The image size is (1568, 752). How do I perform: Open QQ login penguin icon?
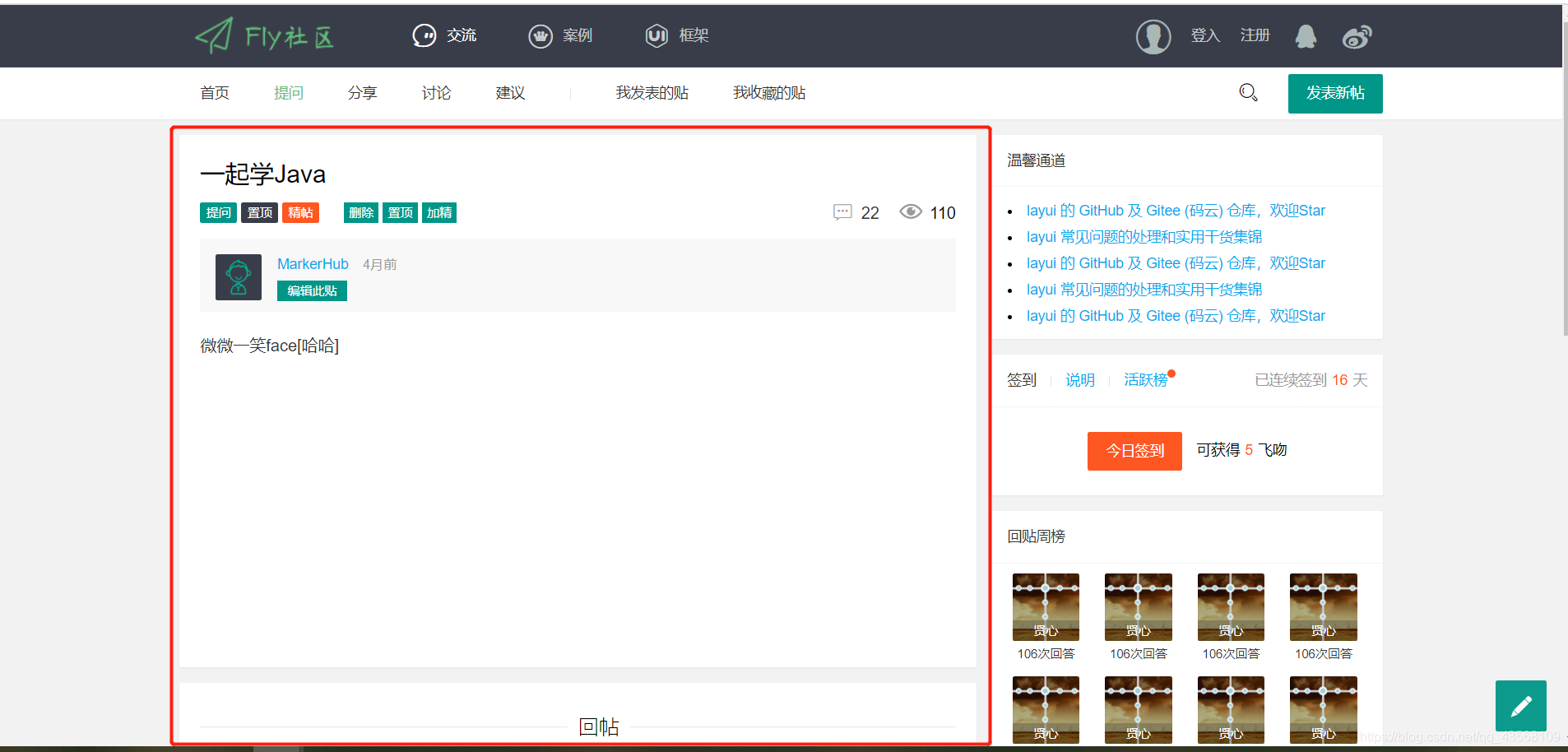[x=1306, y=36]
